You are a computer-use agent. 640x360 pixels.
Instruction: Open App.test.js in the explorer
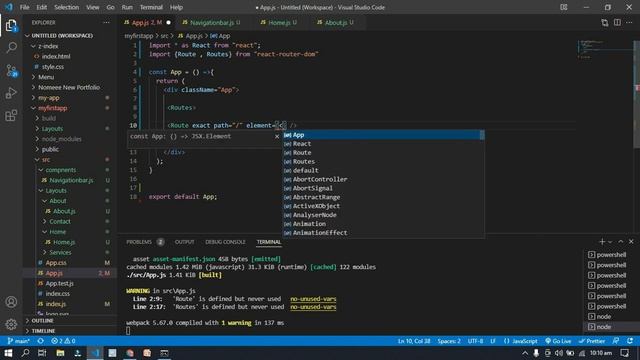pos(60,283)
